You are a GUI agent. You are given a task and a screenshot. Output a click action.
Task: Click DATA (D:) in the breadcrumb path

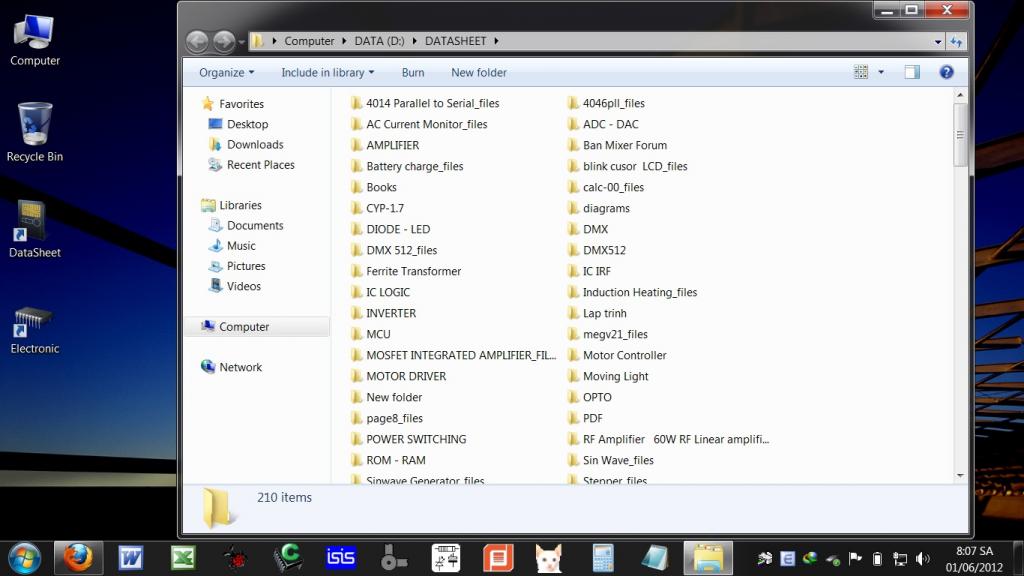pos(379,41)
